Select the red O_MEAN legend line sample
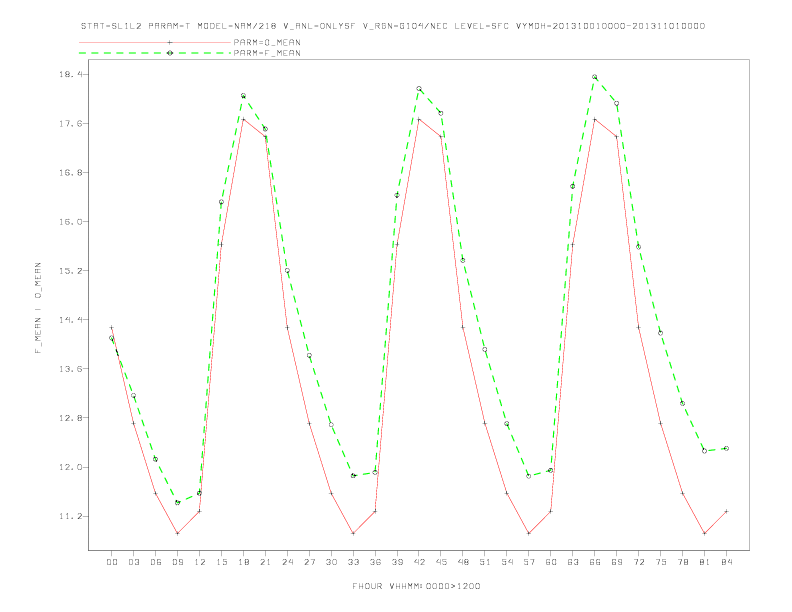Image resolution: width=792 pixels, height=612 pixels. (155, 42)
